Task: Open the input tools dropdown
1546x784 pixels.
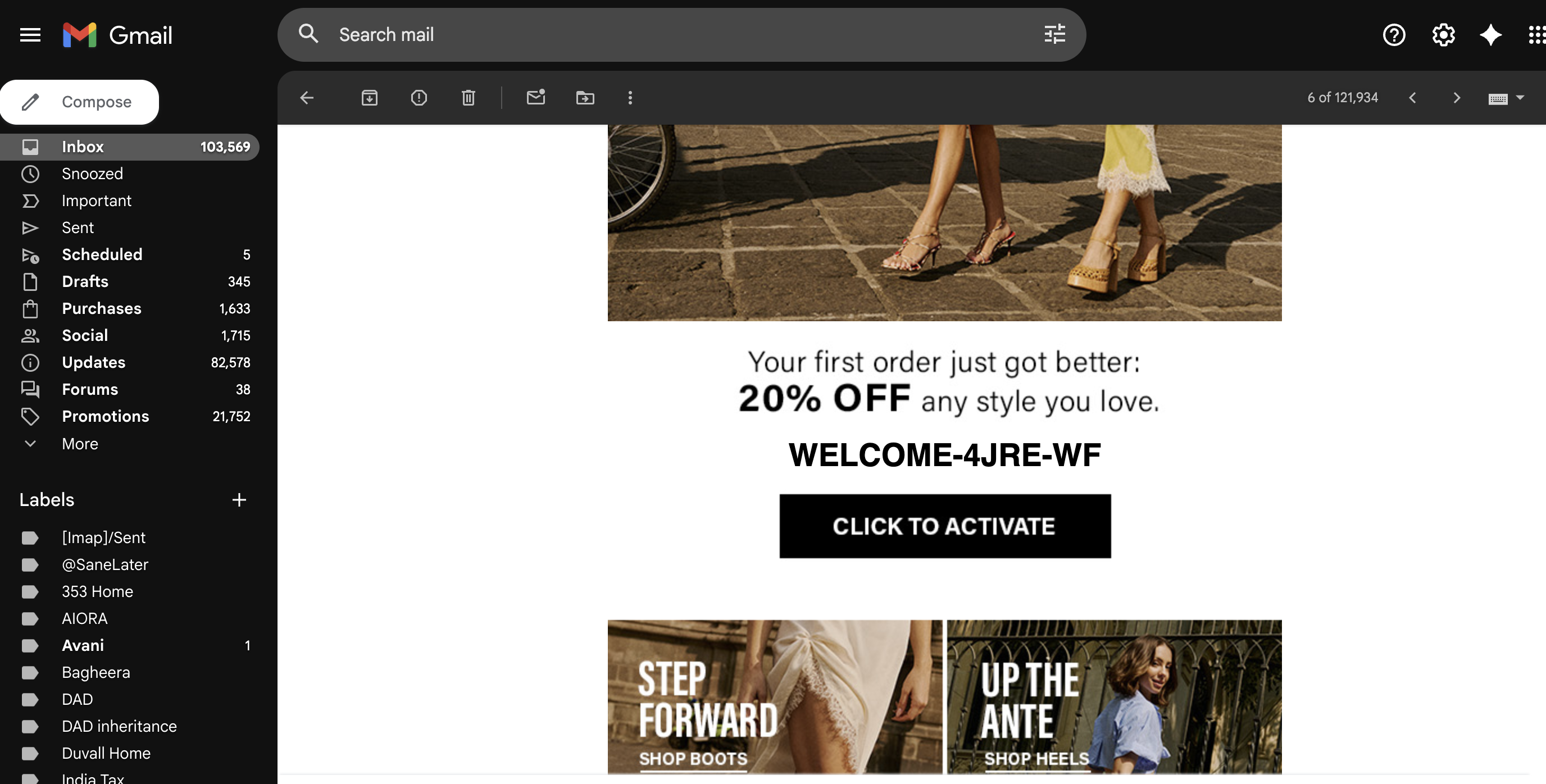Action: pos(1521,98)
